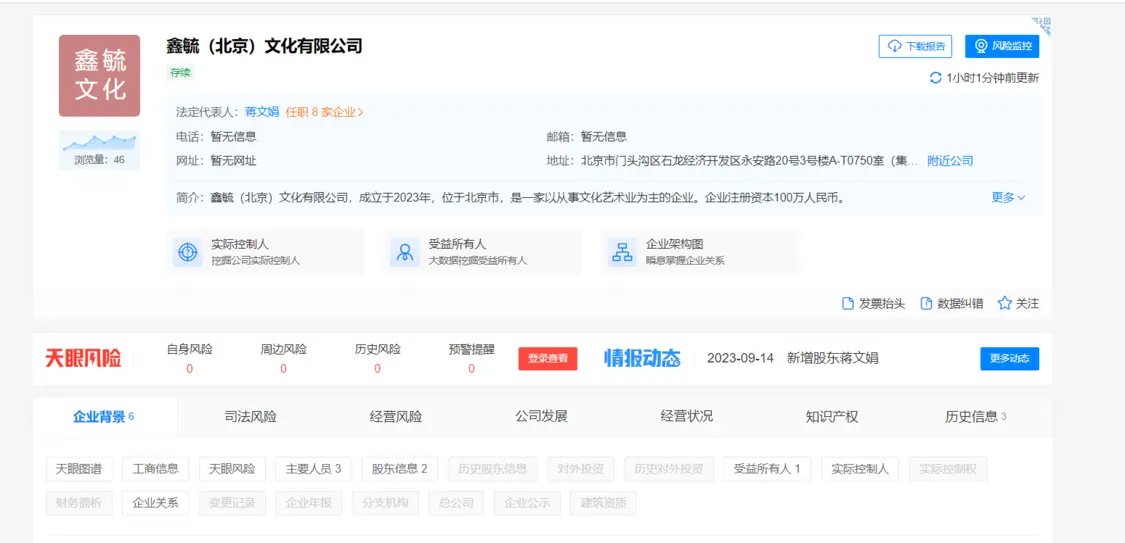Viewport: 1125px width, 543px height.
Task: Open 周边风险 count
Action: 283,369
